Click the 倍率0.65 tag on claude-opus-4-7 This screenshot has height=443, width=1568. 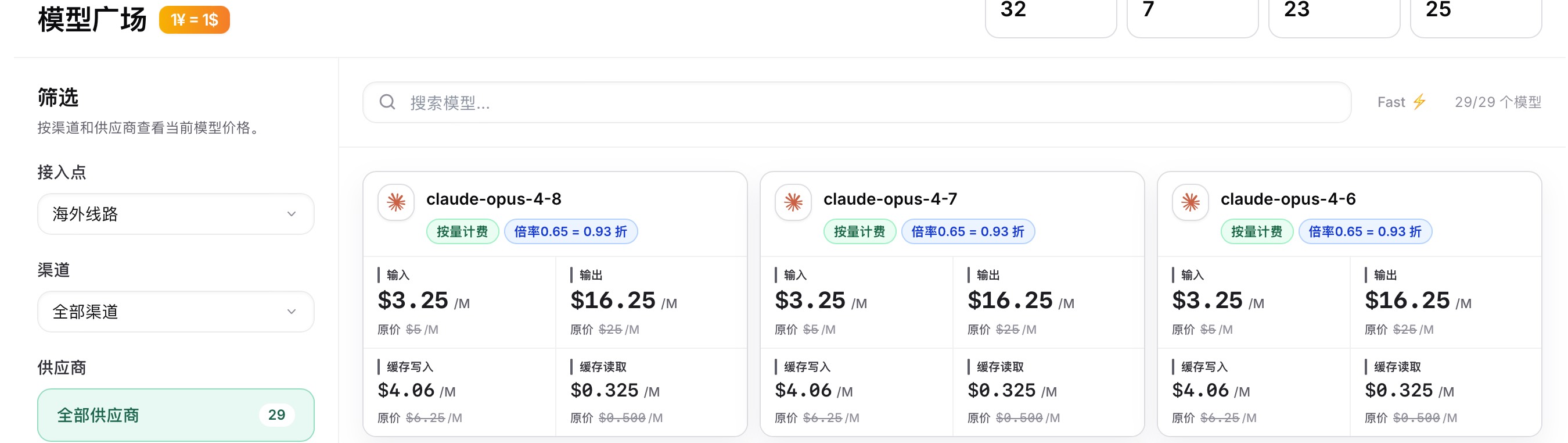point(968,231)
